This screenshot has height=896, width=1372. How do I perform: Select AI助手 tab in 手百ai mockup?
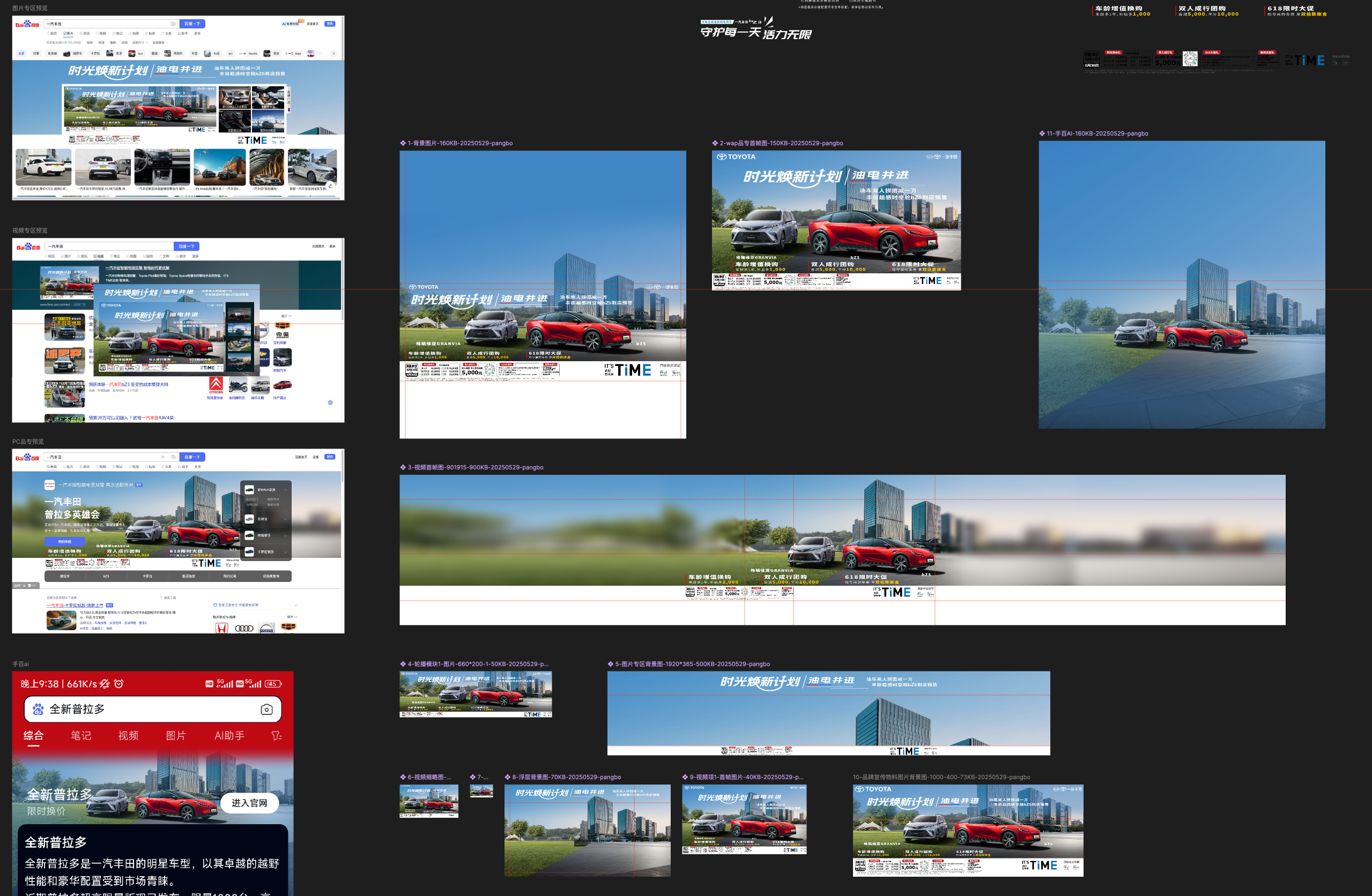point(229,736)
